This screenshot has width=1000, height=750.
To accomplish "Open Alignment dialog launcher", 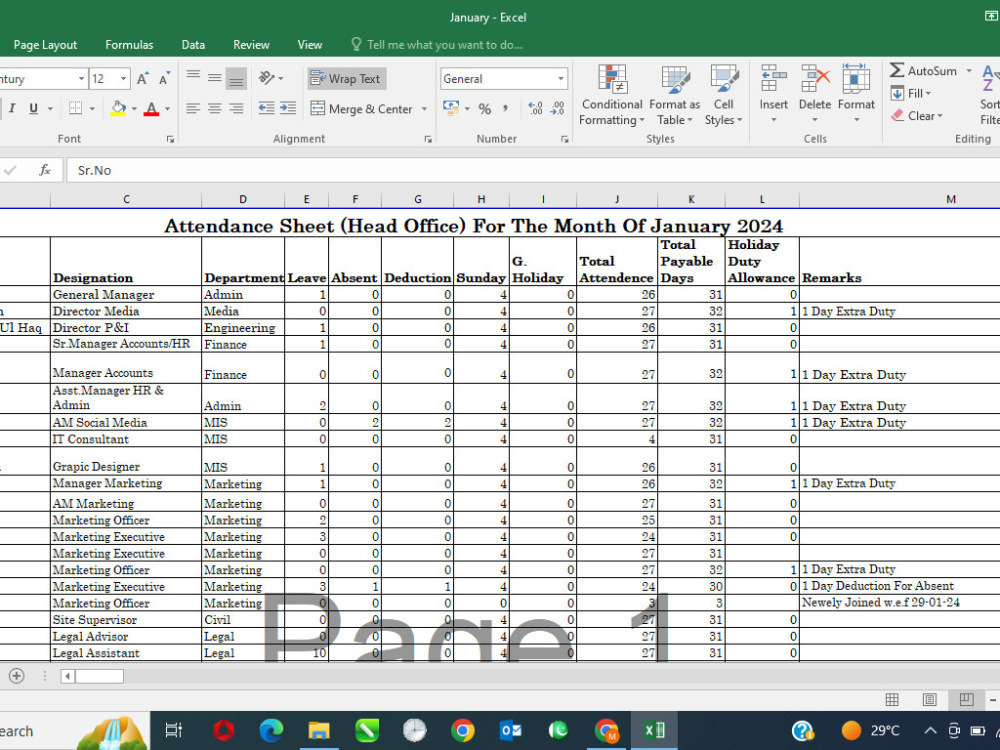I will [428, 139].
